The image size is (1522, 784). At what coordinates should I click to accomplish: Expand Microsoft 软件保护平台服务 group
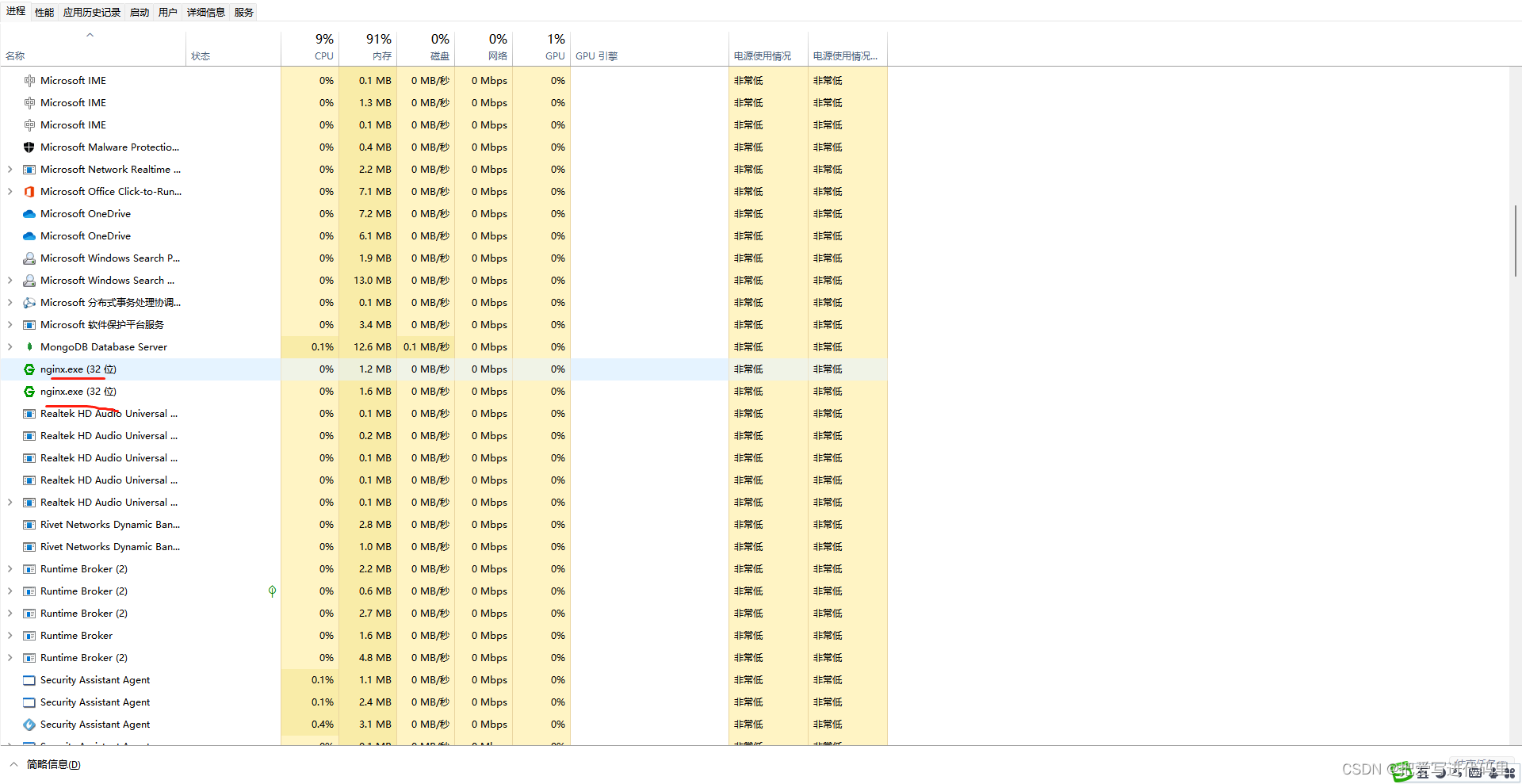tap(10, 325)
